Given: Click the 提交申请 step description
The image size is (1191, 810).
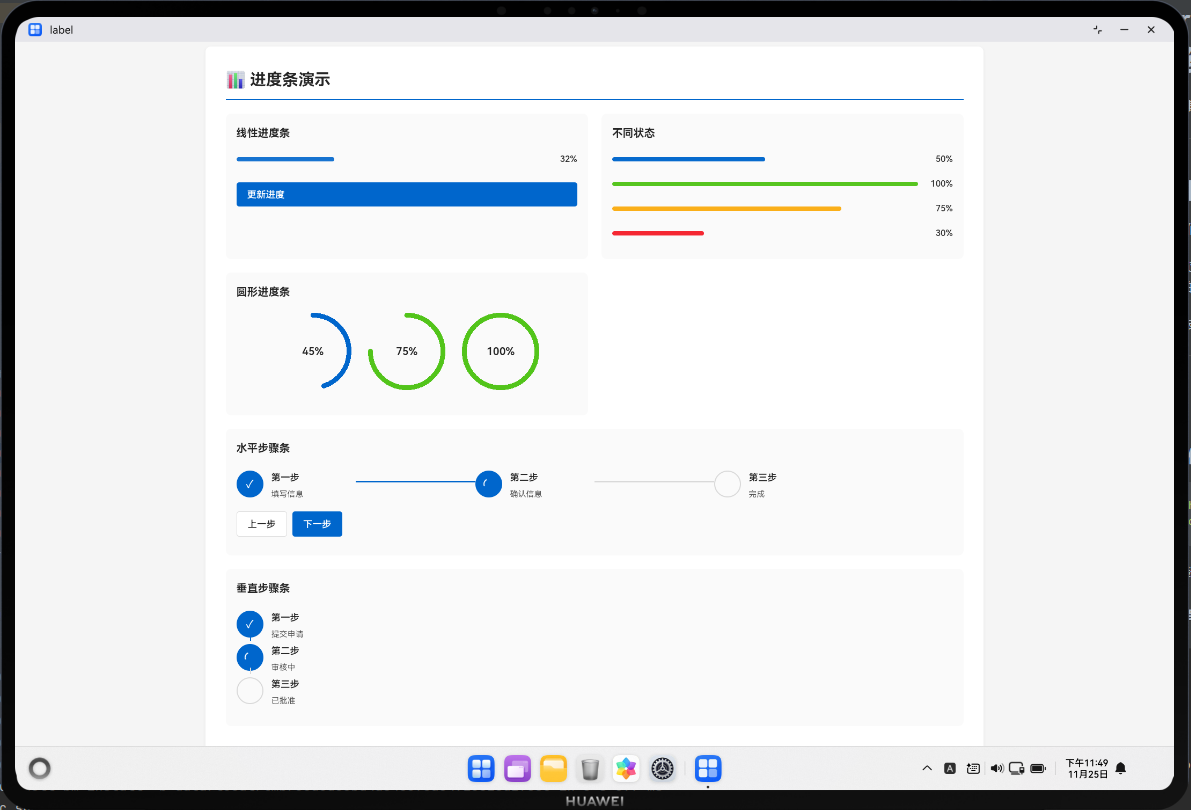Looking at the screenshot, I should pyautogui.click(x=287, y=634).
